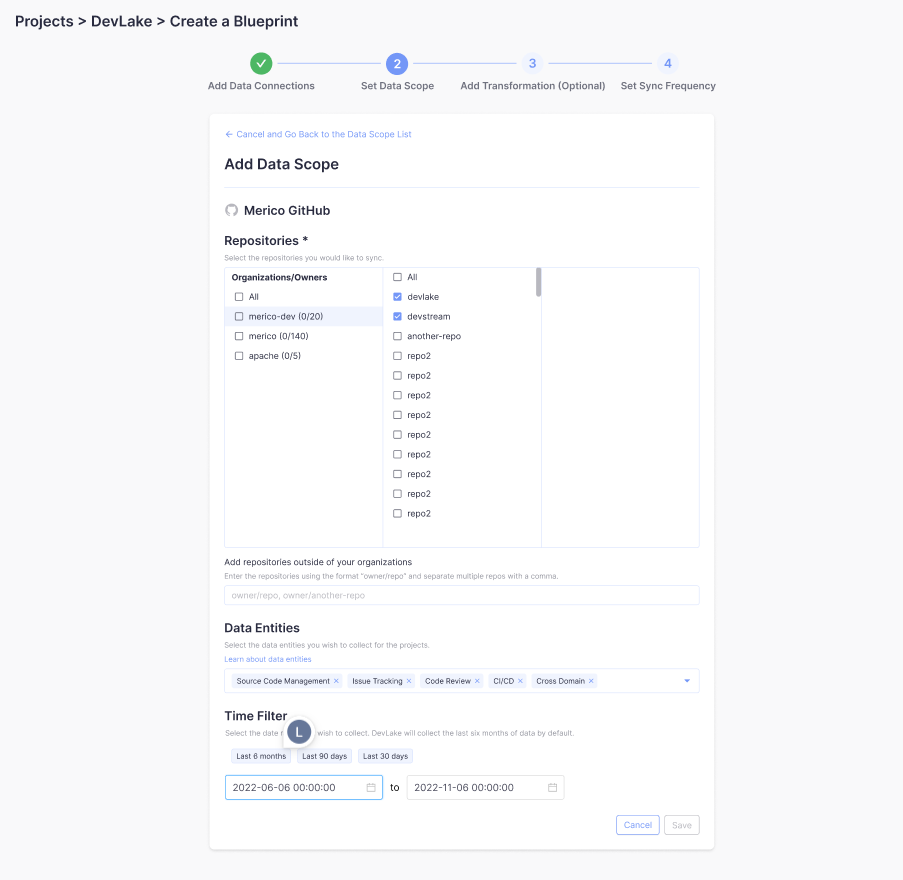Uncheck the devlake repository
903x880 pixels.
click(397, 297)
